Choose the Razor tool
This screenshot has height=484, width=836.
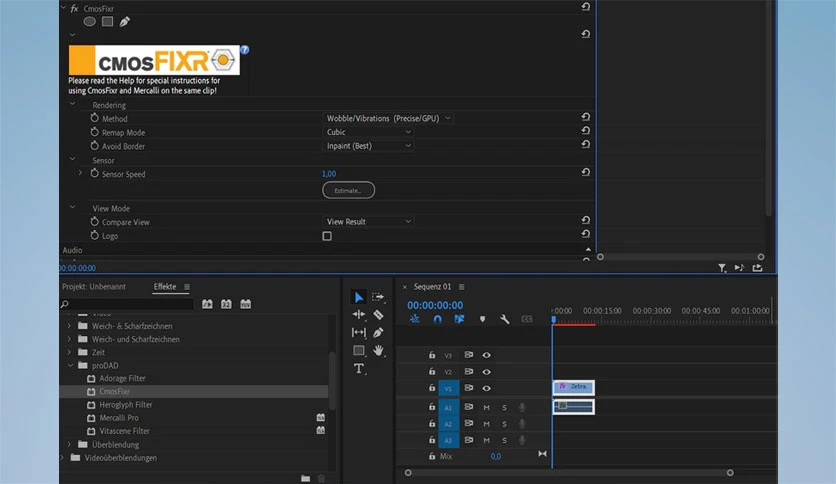pos(378,314)
